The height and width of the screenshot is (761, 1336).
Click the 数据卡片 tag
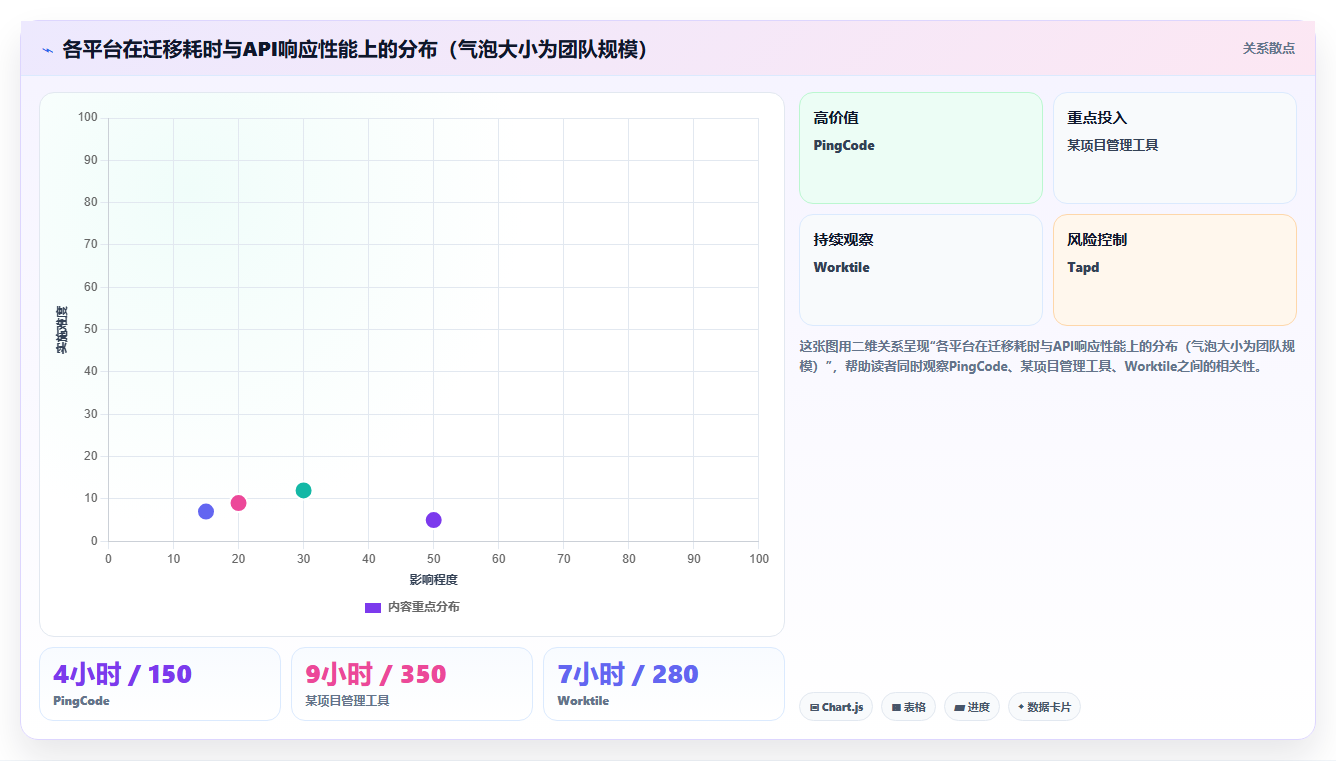(1044, 707)
